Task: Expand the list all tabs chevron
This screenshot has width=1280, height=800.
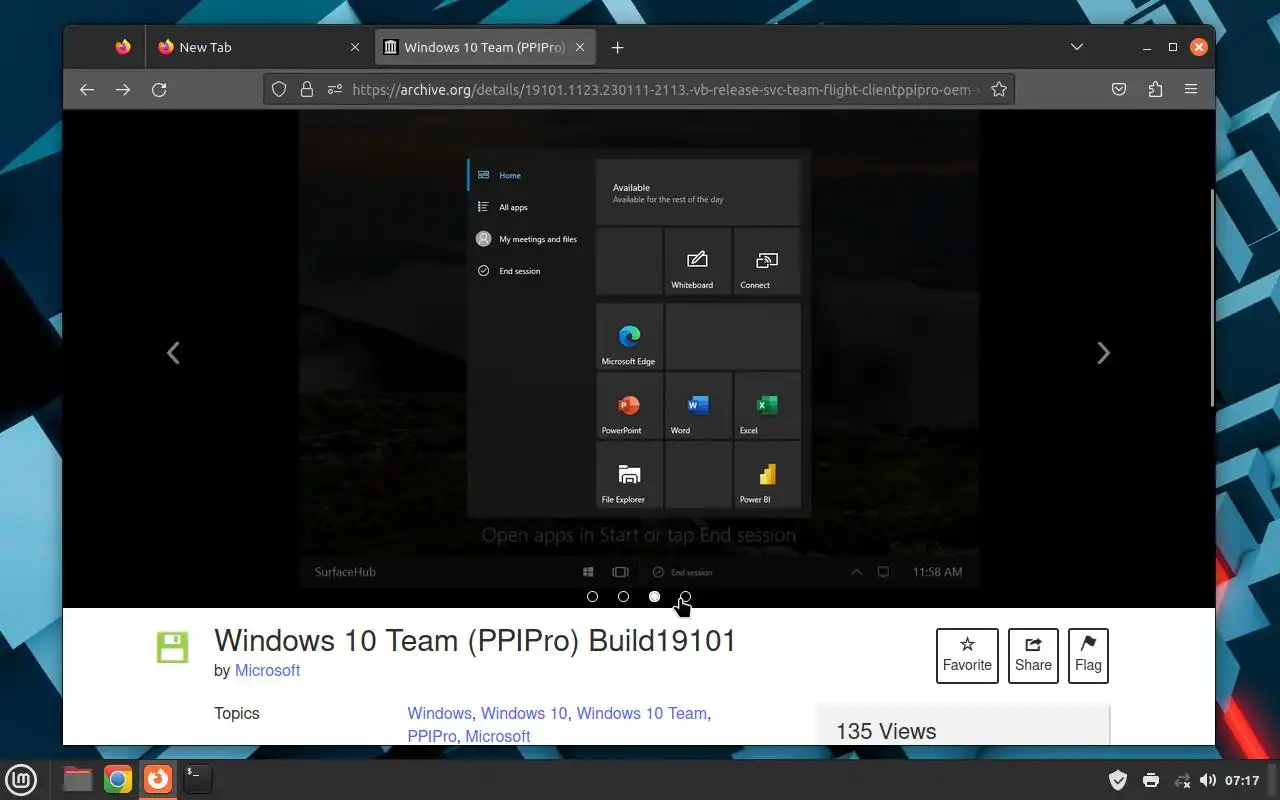Action: (x=1077, y=47)
